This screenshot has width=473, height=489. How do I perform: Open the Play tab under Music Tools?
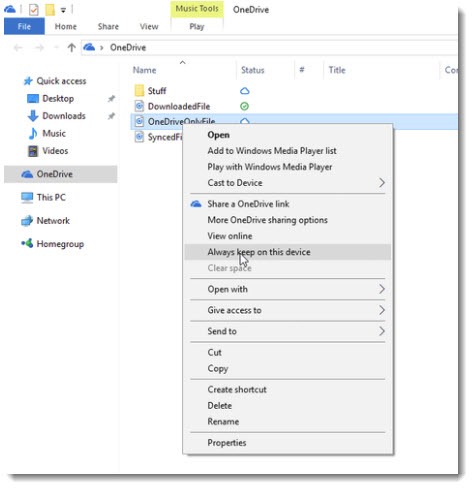[197, 27]
